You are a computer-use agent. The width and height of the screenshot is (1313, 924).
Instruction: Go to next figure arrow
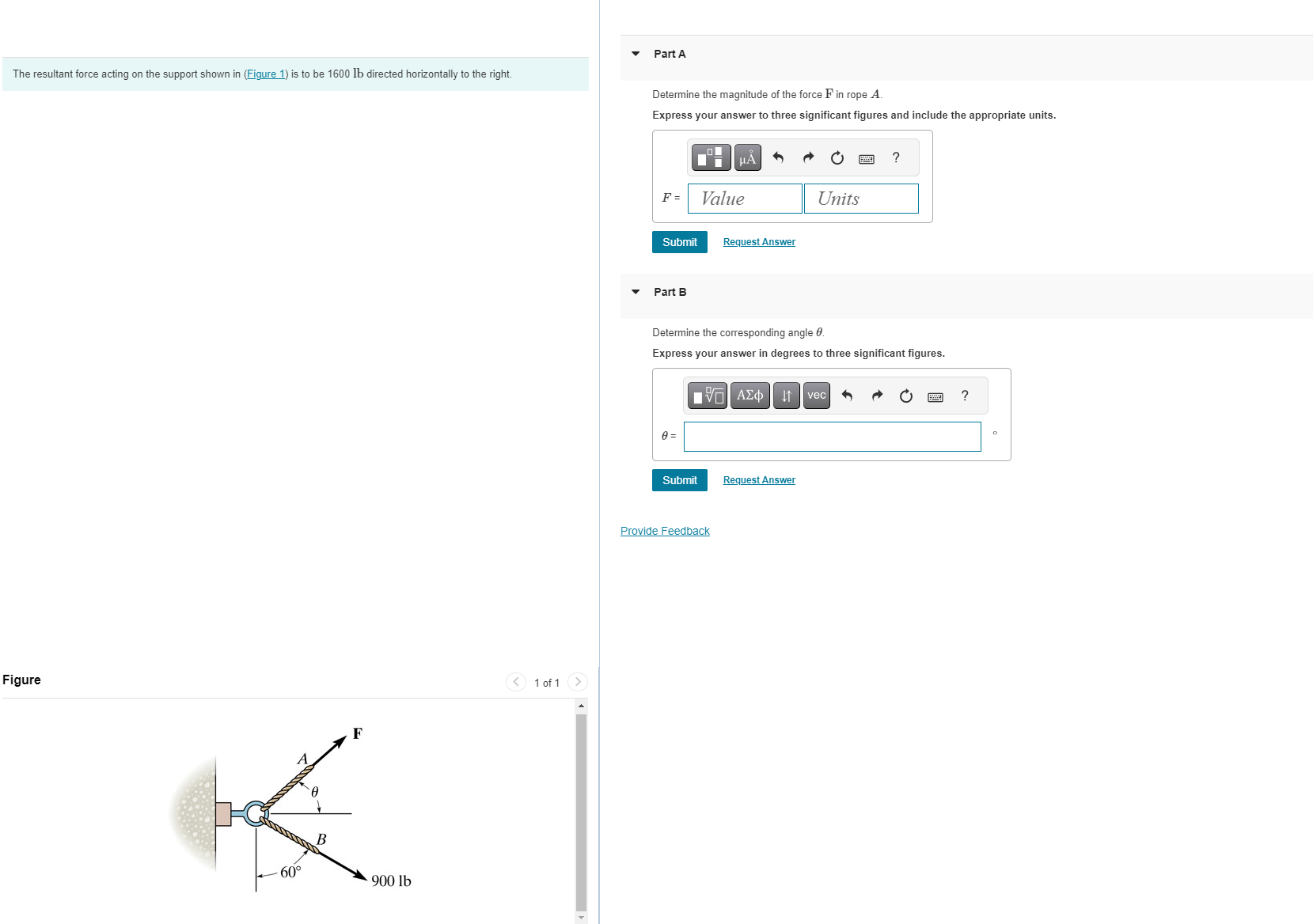pyautogui.click(x=578, y=682)
